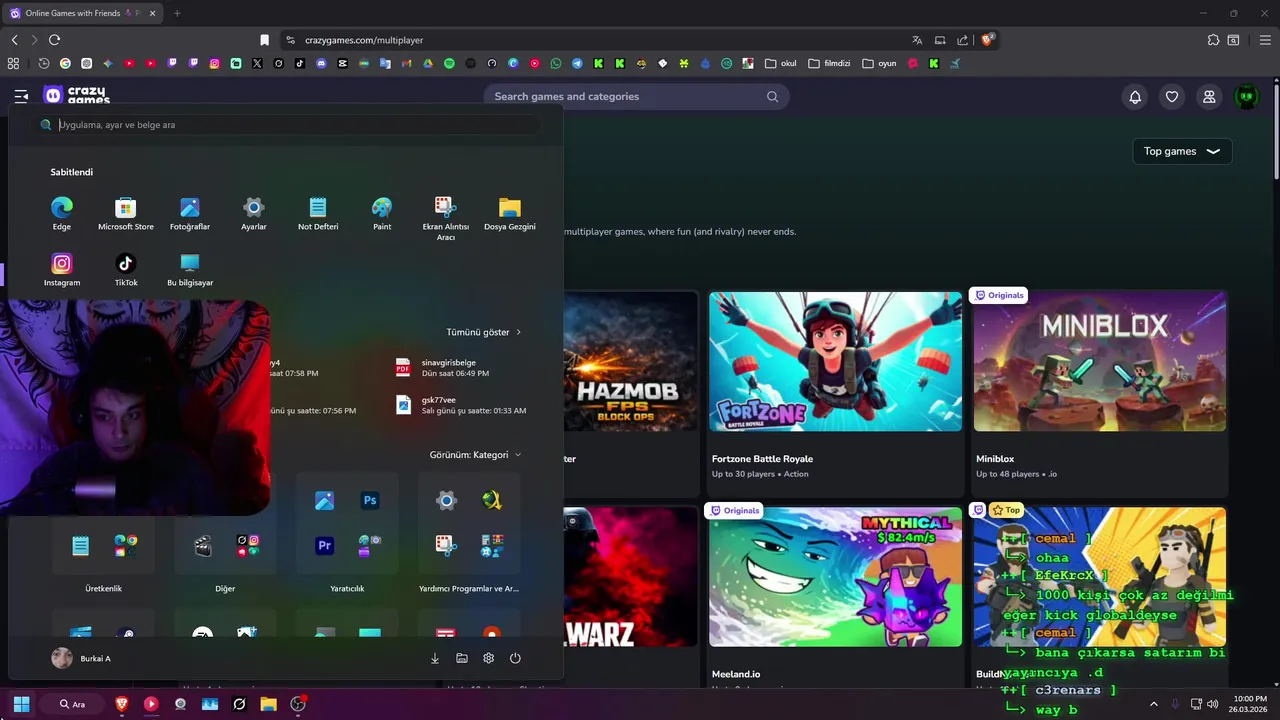This screenshot has height=720, width=1280.
Task: Open CrazyGames favorites heart icon
Action: point(1172,97)
